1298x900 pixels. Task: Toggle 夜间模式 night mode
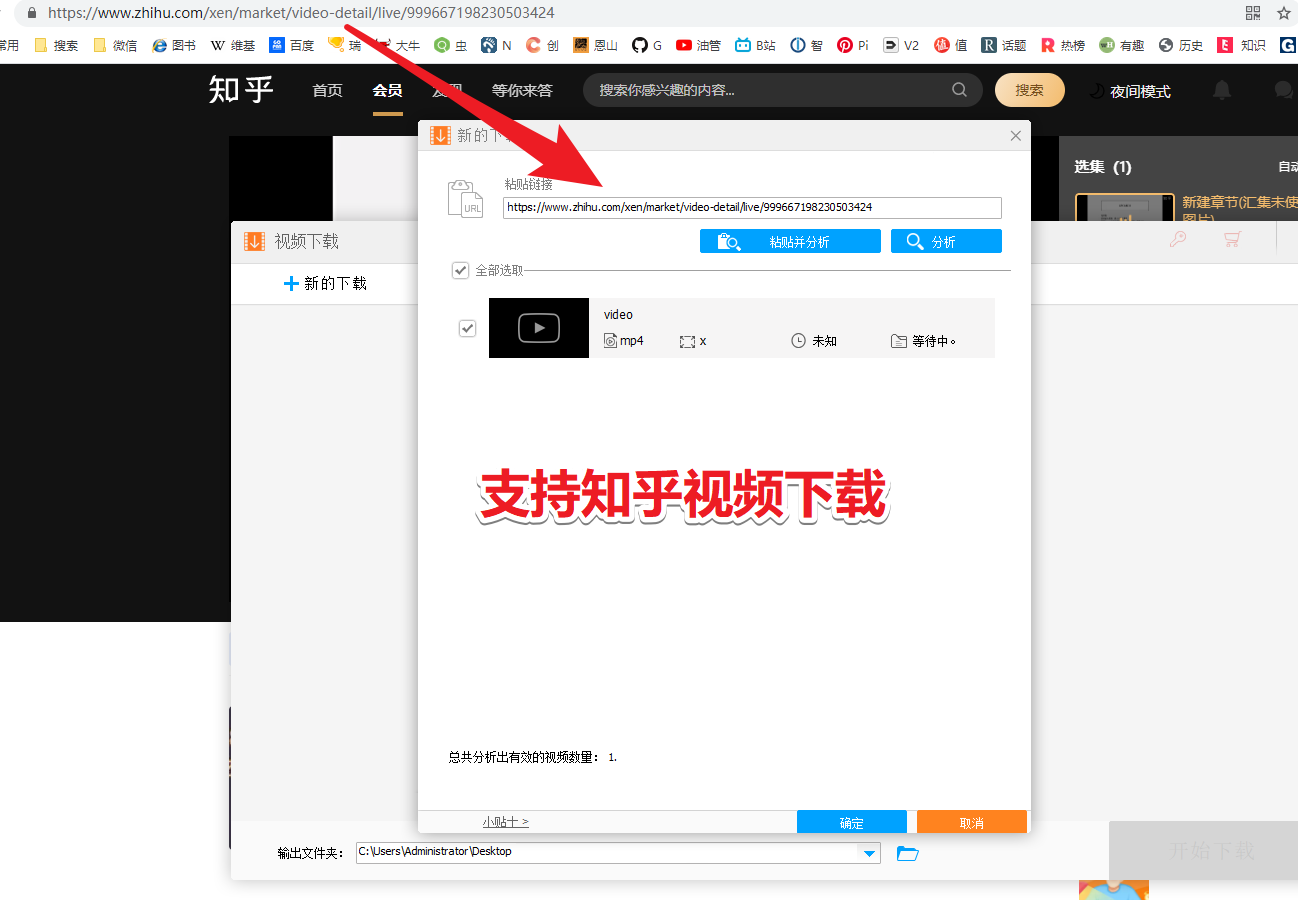[1129, 91]
